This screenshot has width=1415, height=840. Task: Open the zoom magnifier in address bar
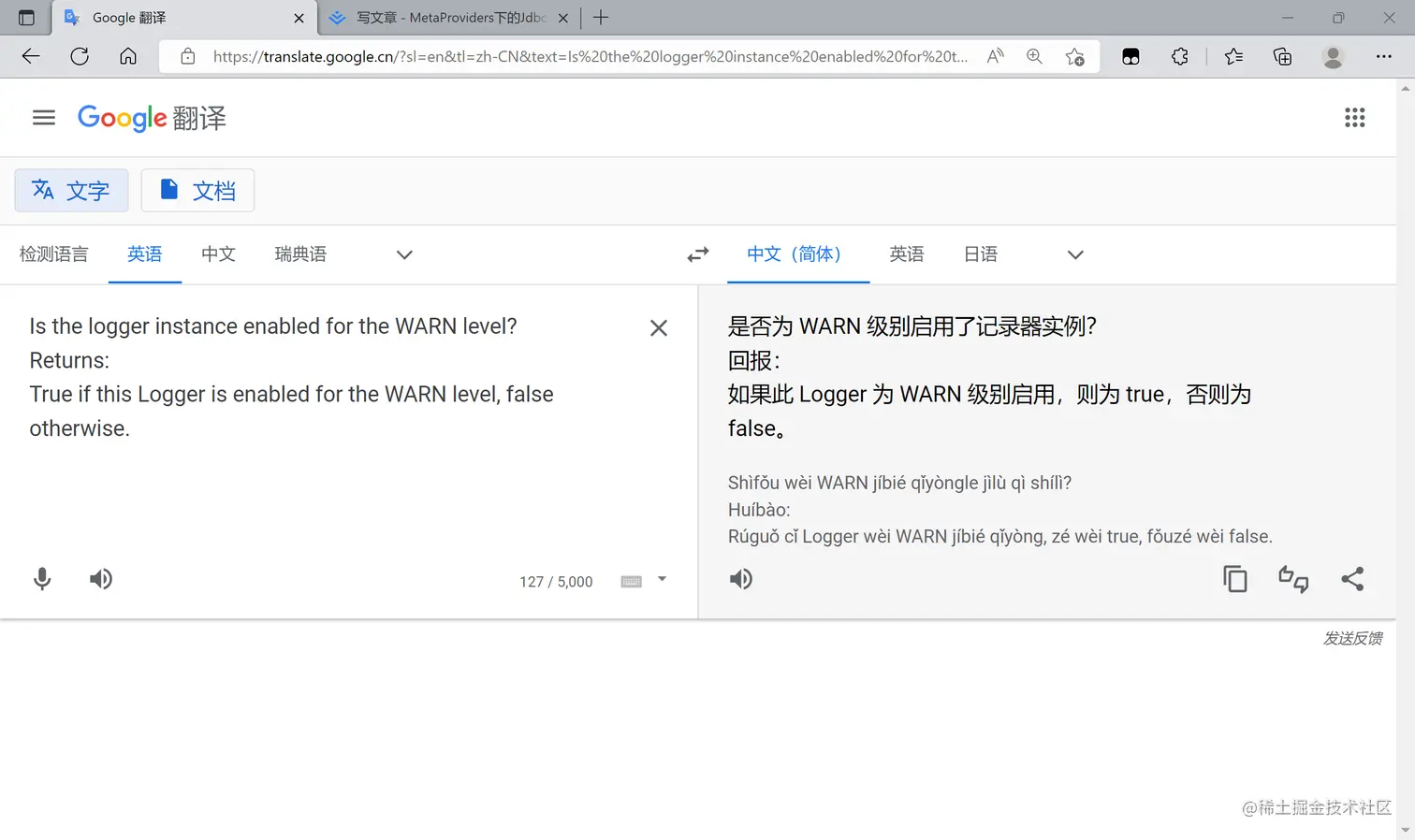[x=1034, y=56]
